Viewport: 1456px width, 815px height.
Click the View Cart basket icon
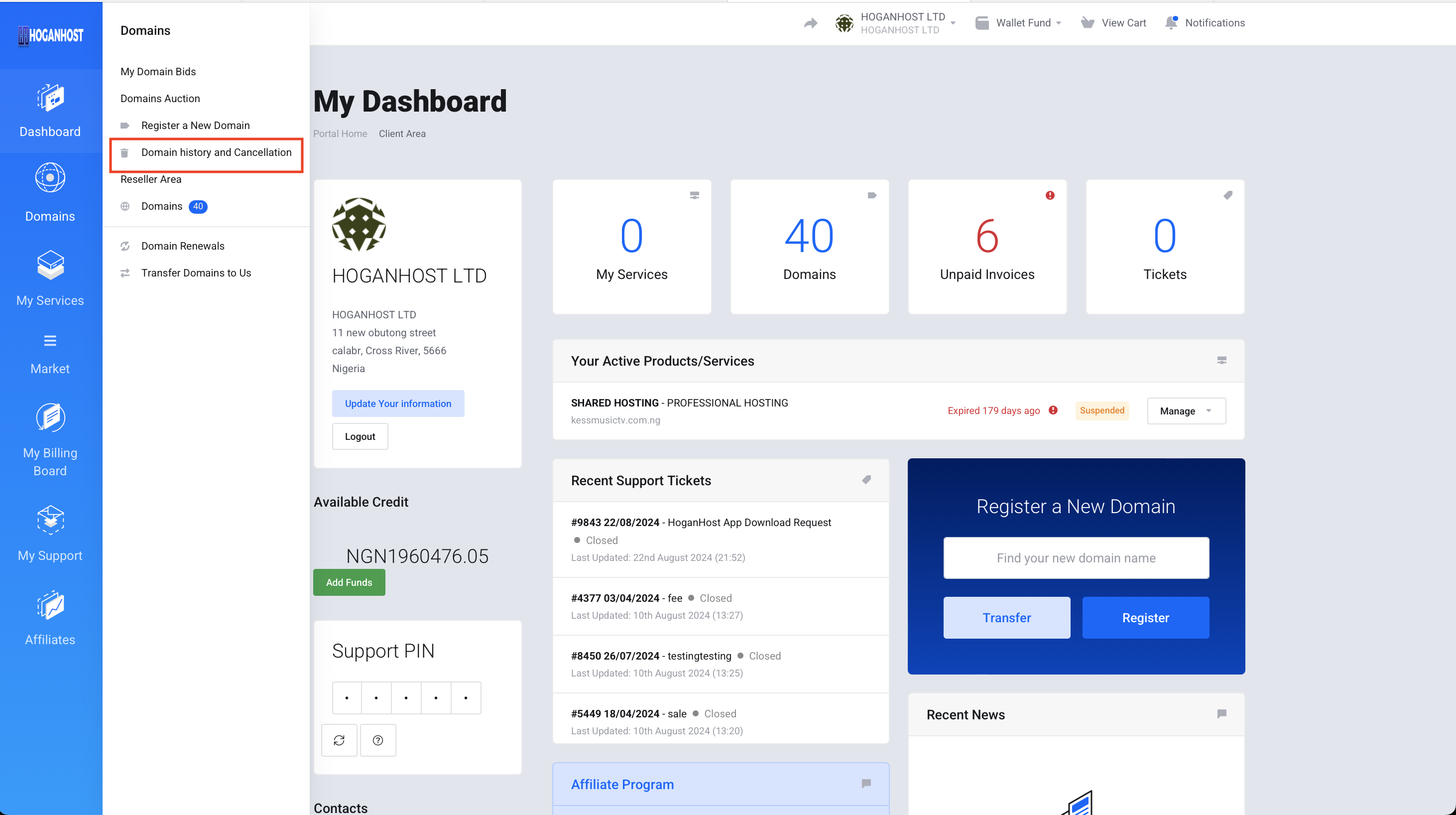pyautogui.click(x=1088, y=22)
